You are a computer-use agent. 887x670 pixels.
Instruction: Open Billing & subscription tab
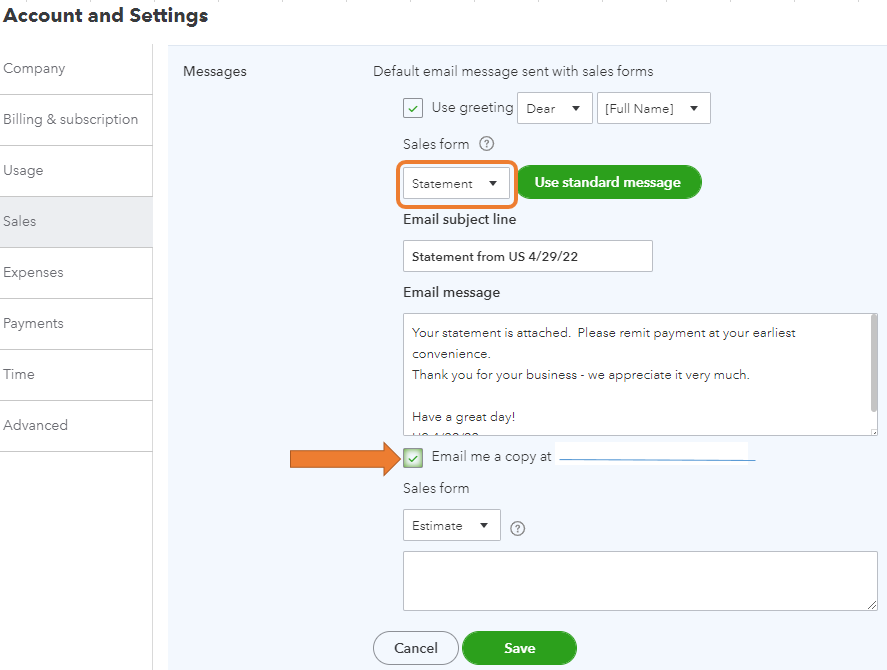click(x=70, y=119)
